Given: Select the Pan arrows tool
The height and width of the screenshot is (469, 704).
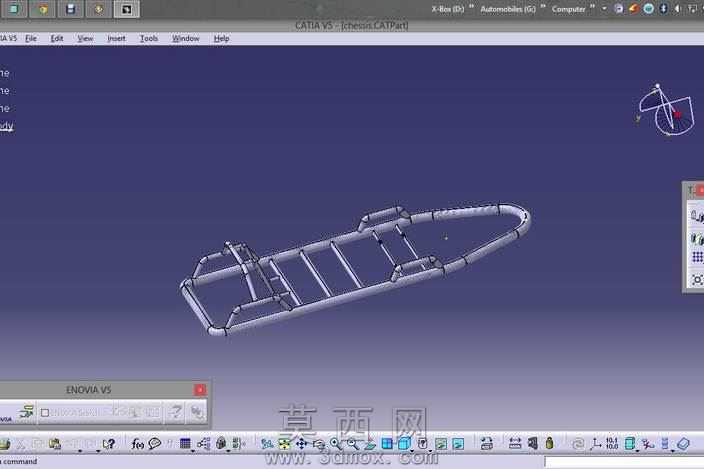Looking at the screenshot, I should coord(301,444).
